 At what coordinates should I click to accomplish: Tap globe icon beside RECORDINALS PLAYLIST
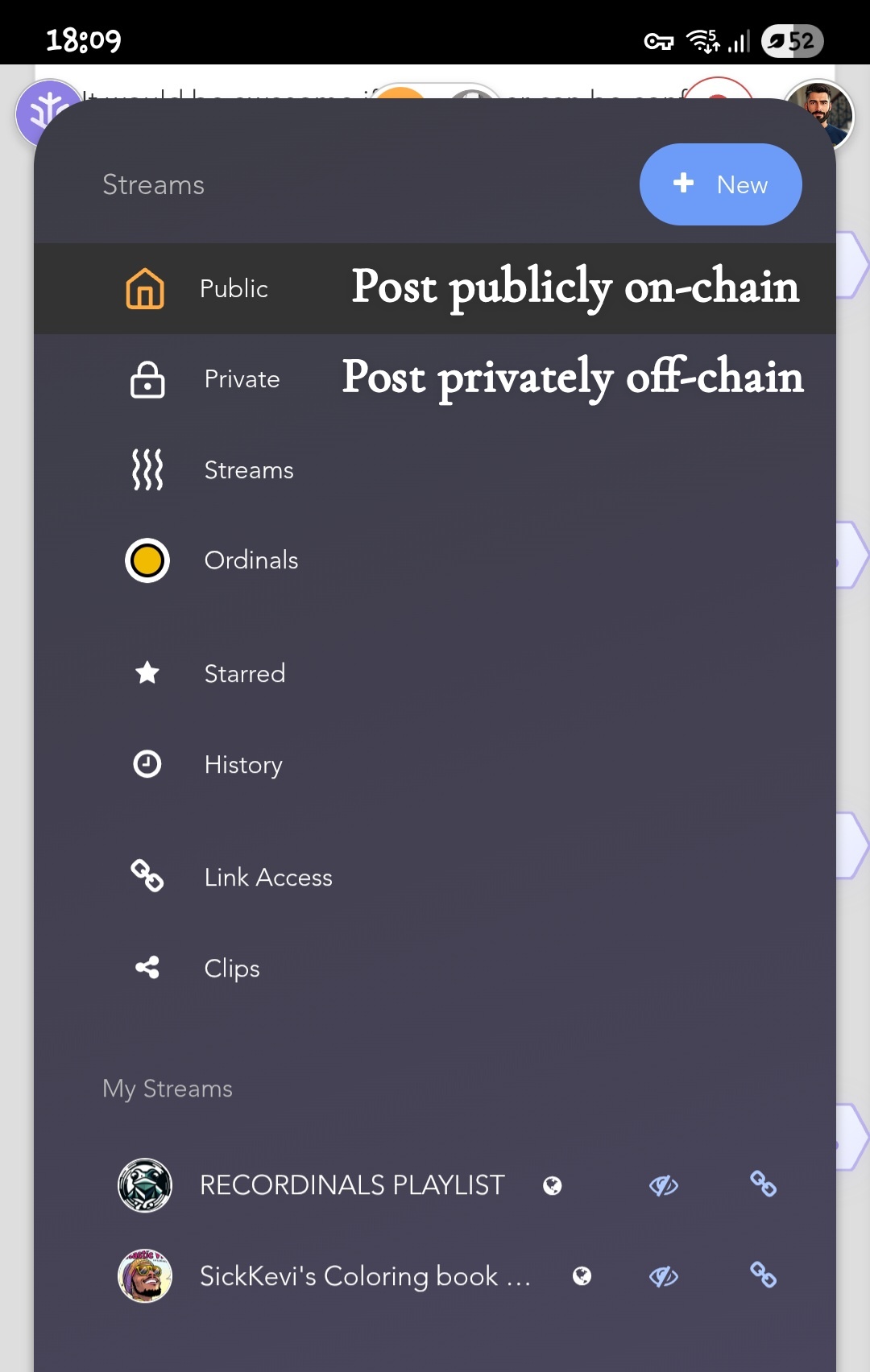coord(553,1185)
